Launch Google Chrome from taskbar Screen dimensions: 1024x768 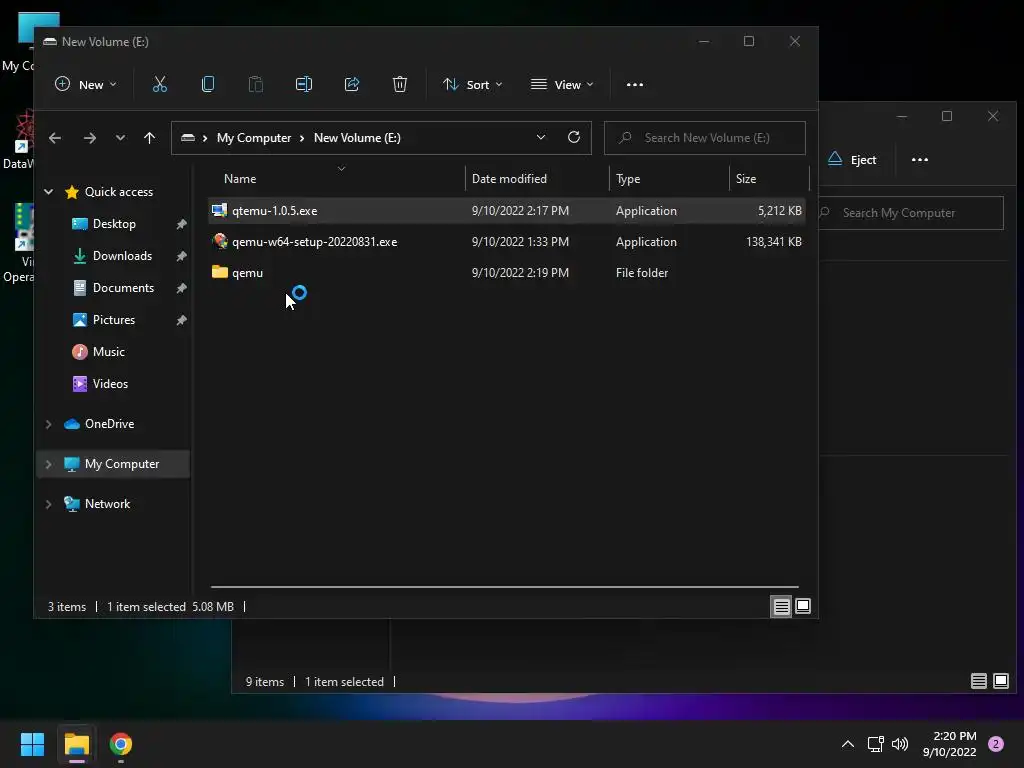pyautogui.click(x=121, y=744)
